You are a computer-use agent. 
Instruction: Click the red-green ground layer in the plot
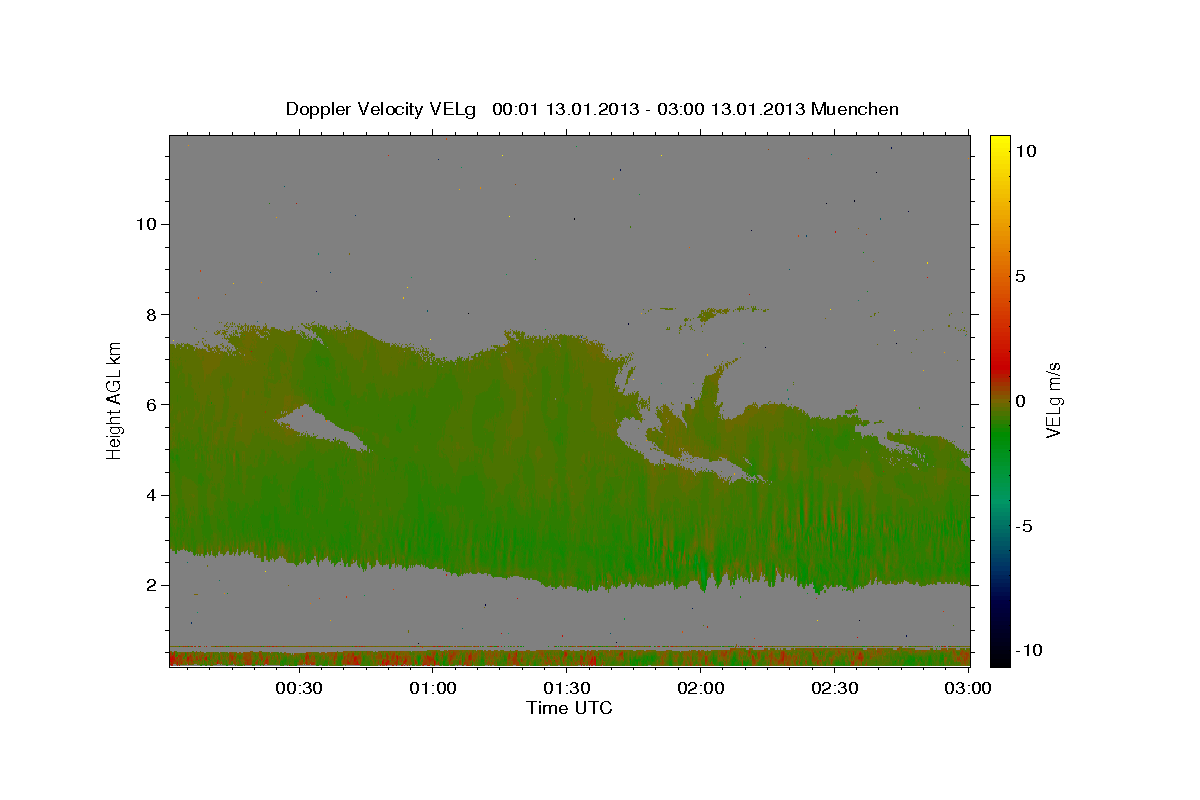tap(570, 658)
